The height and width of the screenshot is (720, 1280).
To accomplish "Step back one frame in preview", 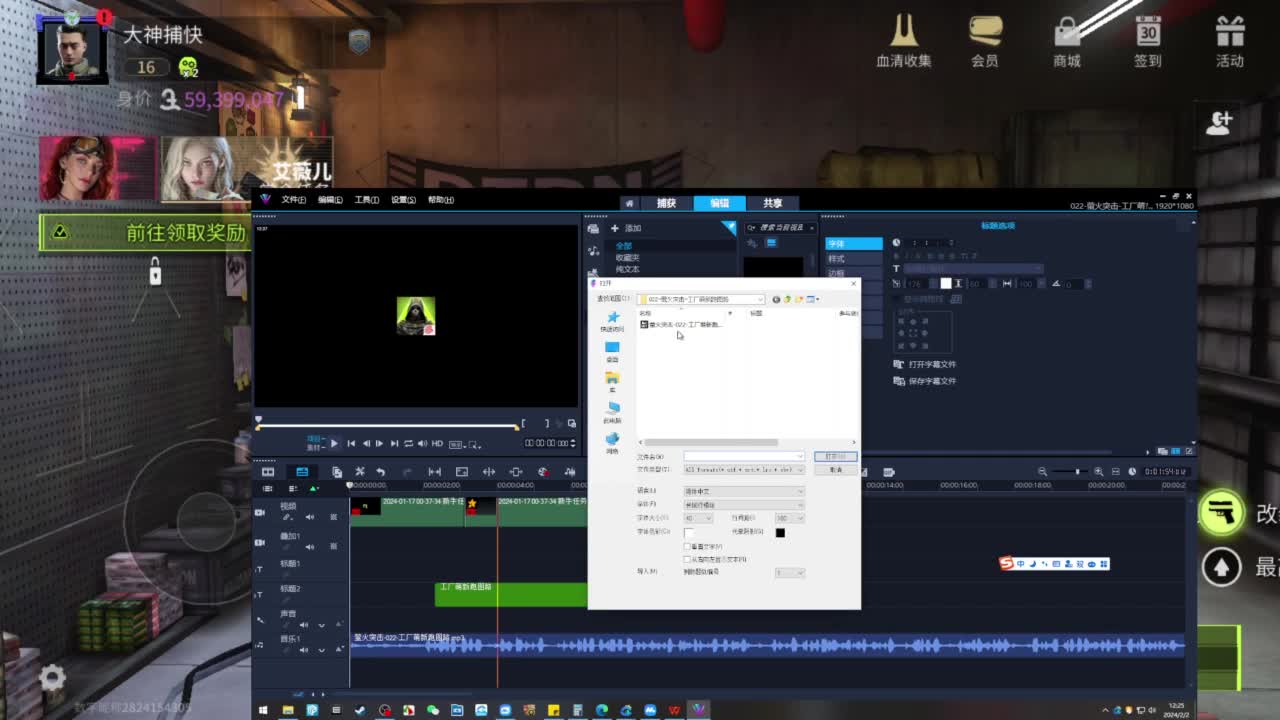I will click(365, 443).
